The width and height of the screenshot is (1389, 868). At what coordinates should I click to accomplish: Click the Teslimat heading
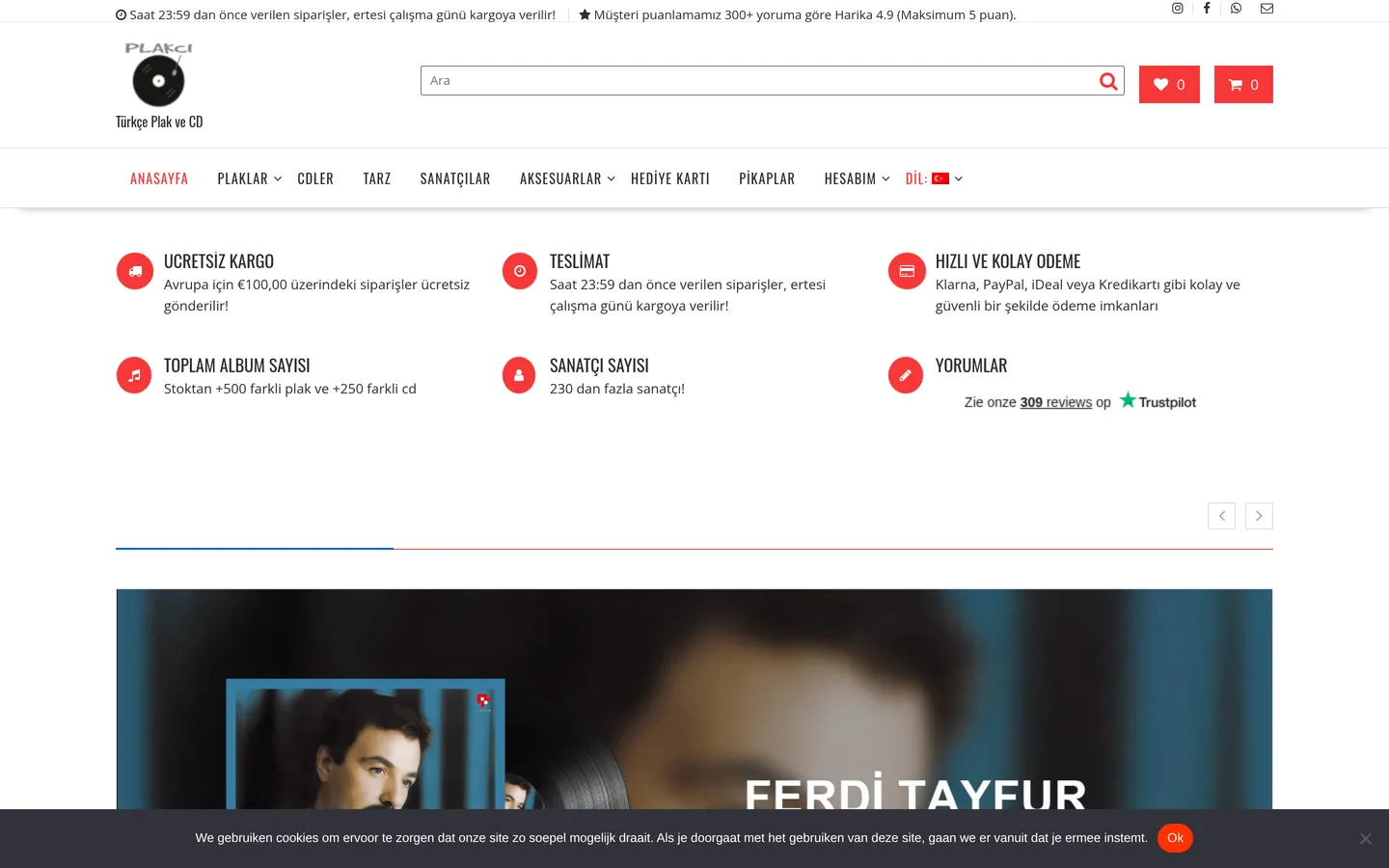click(x=580, y=261)
